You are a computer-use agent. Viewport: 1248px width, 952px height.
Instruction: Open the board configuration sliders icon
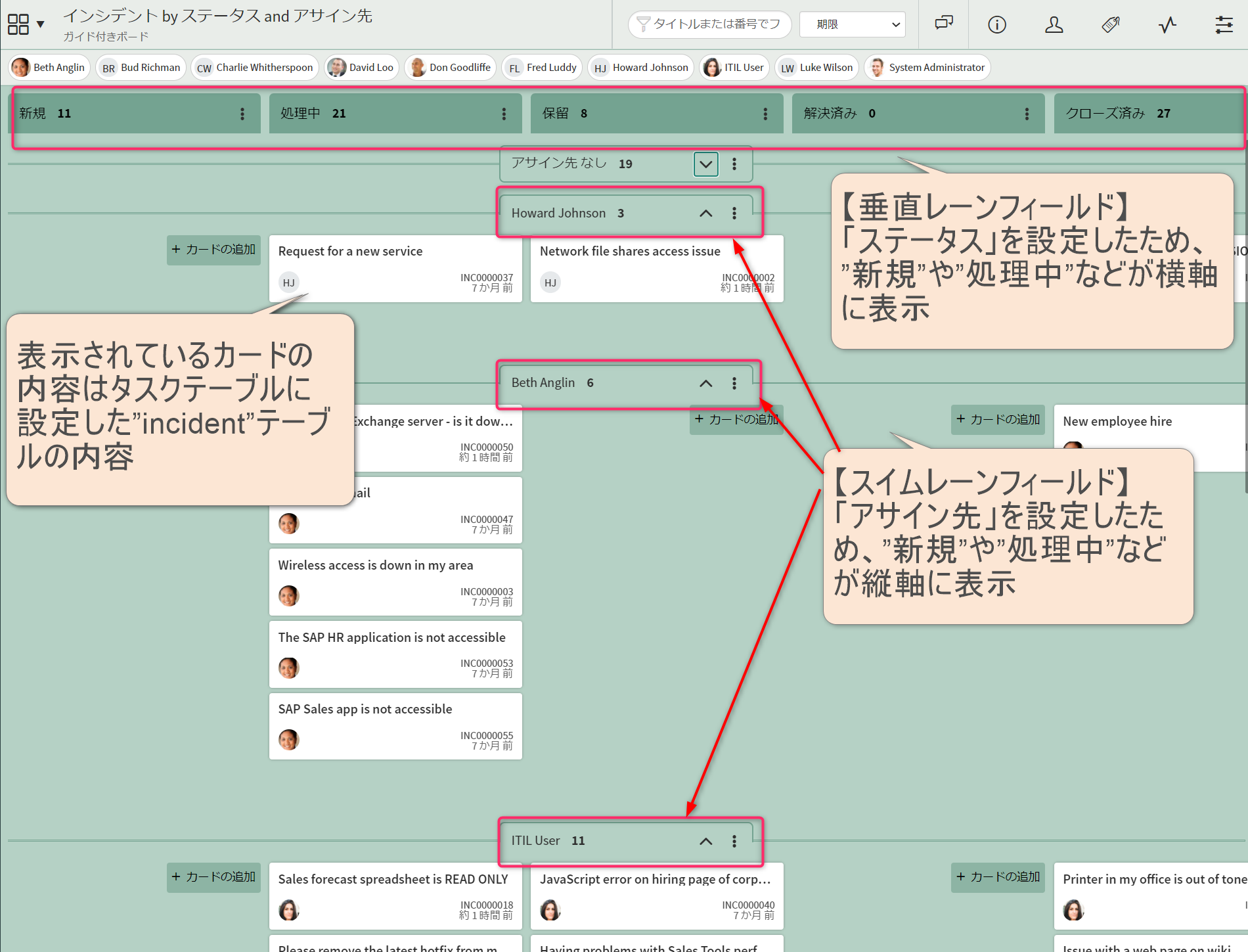pyautogui.click(x=1224, y=24)
